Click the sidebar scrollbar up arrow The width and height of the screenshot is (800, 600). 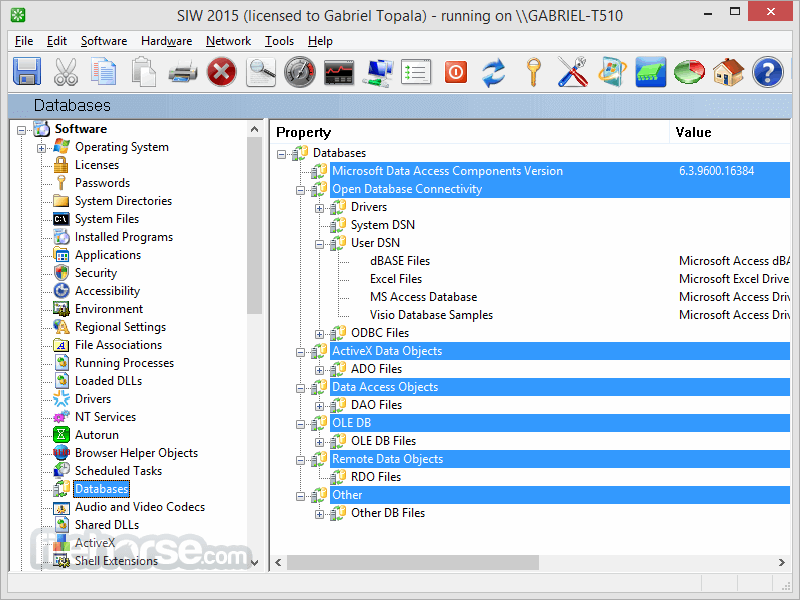click(255, 130)
